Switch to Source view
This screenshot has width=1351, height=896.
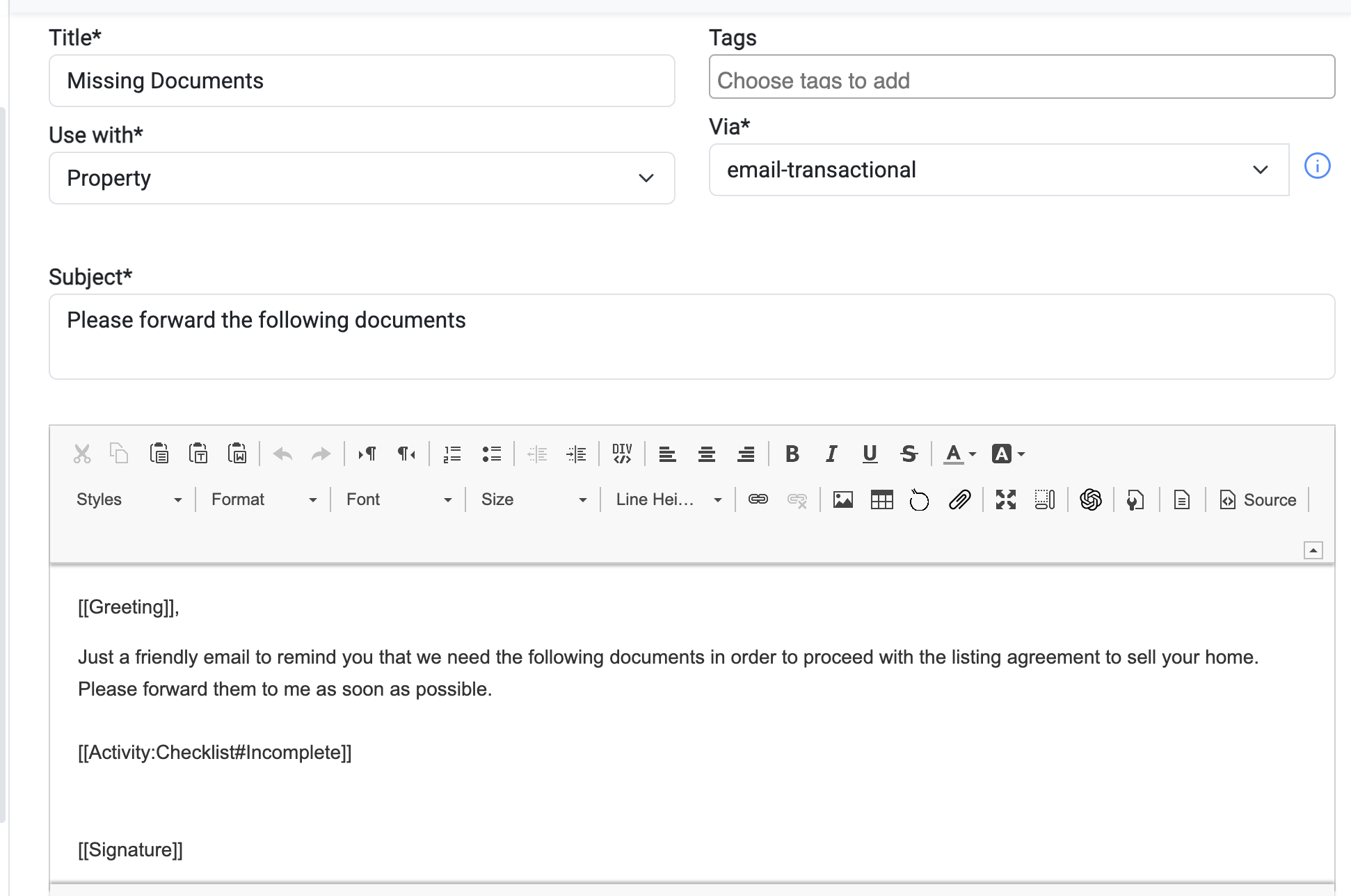click(x=1258, y=499)
